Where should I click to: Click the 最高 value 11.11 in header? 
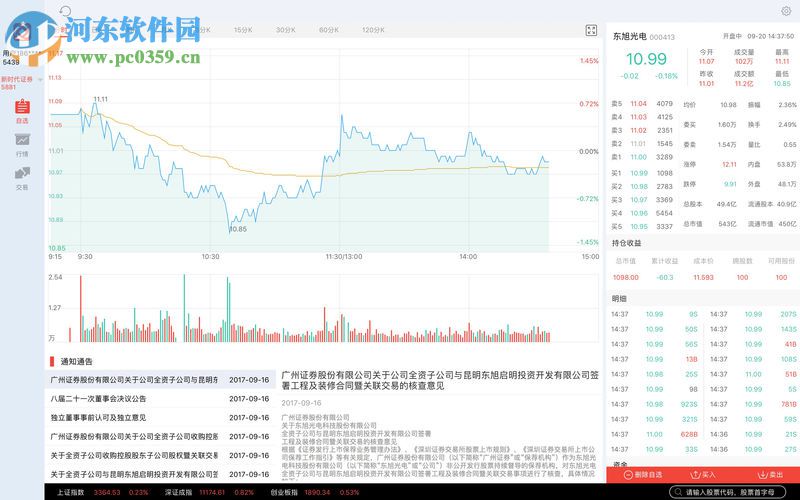[x=782, y=62]
